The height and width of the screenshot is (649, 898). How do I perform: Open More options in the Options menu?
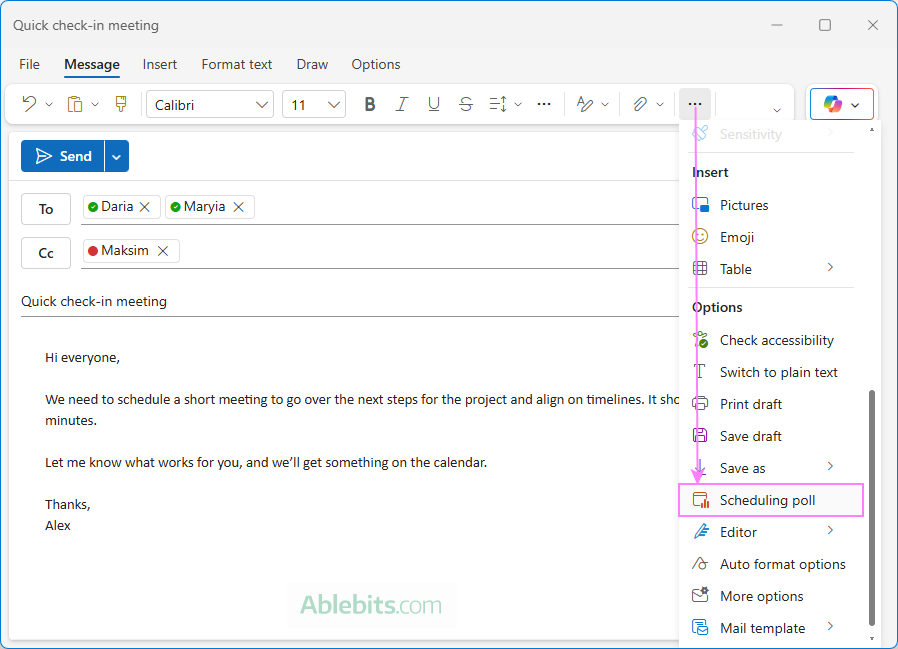[x=761, y=596]
